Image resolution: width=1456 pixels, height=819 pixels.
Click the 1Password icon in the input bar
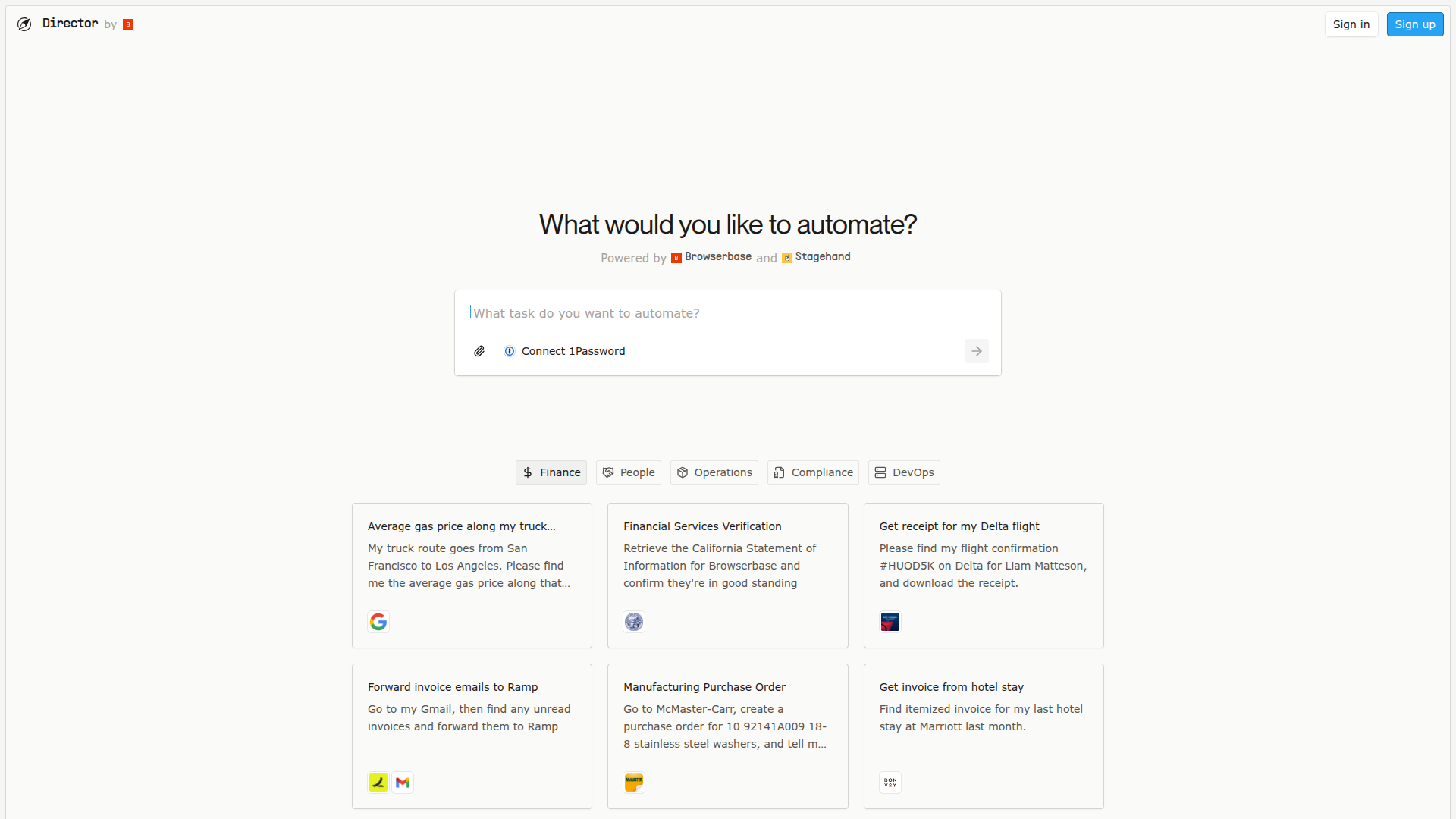pyautogui.click(x=509, y=351)
